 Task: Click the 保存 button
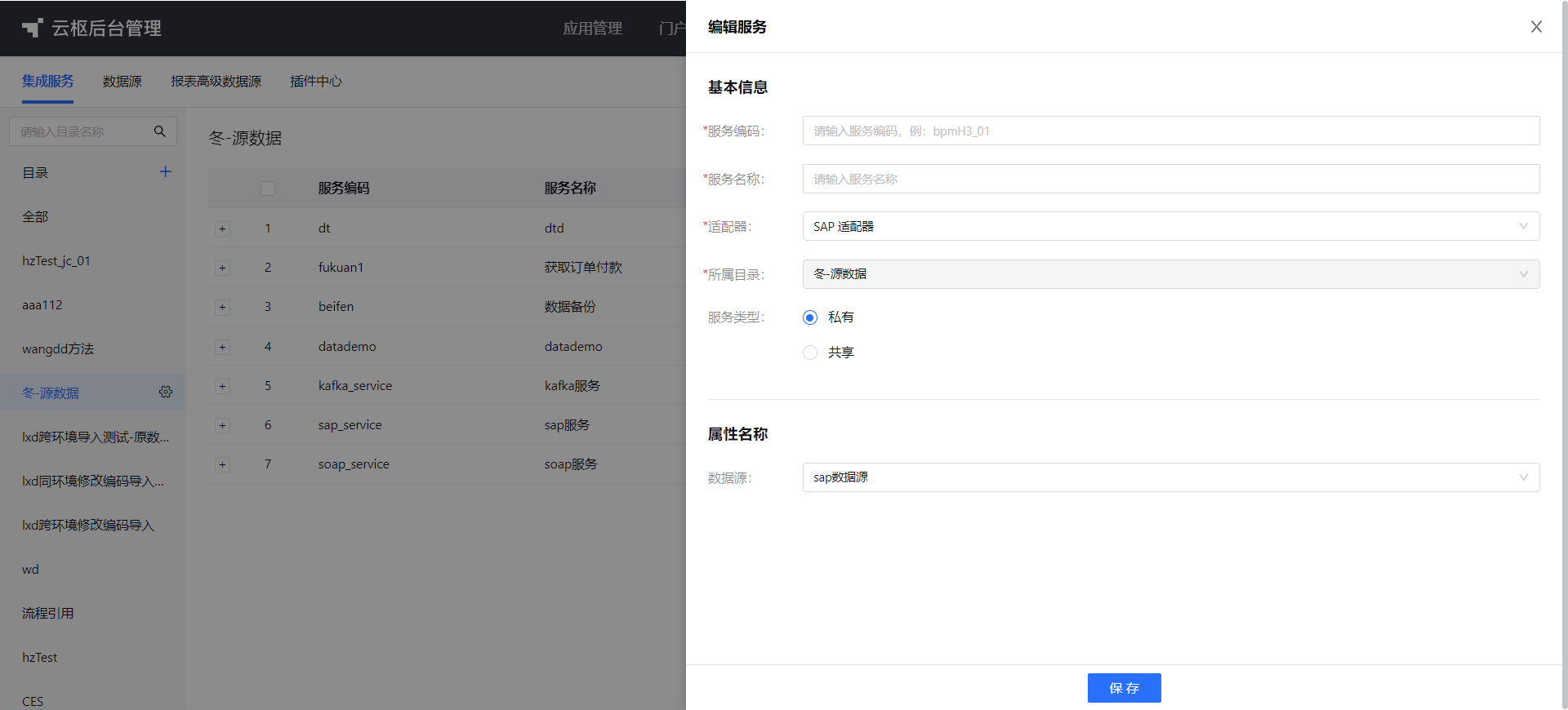(1124, 688)
